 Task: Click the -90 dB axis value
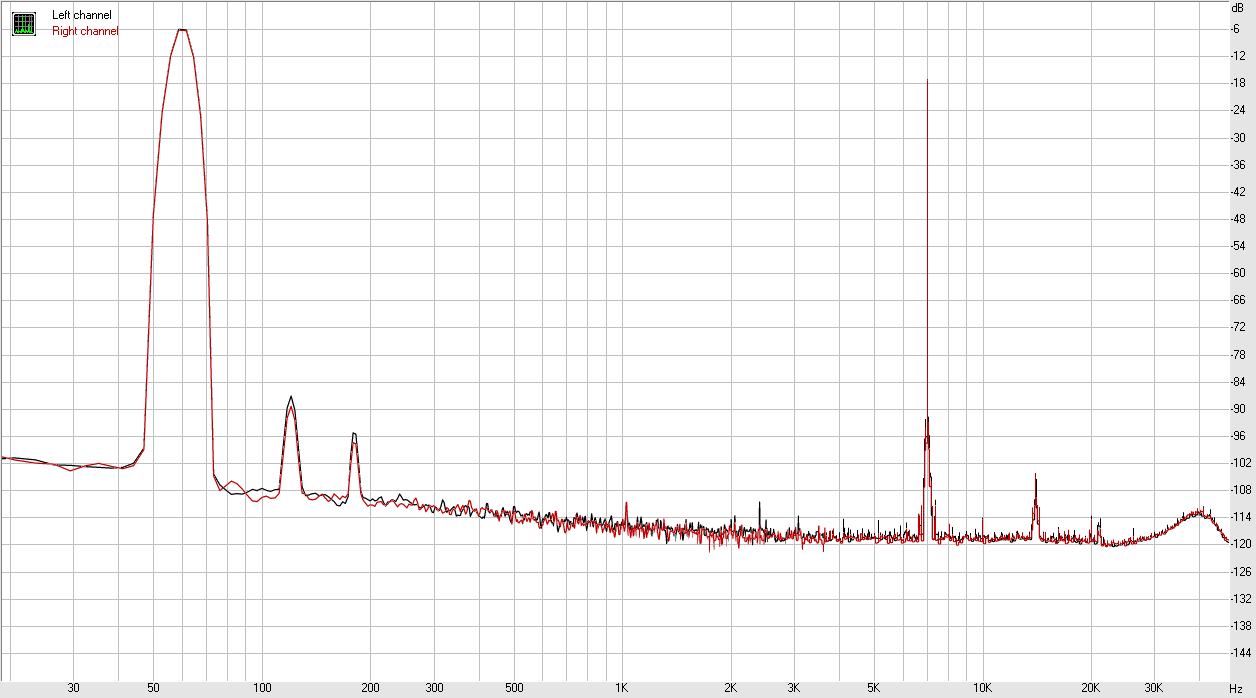1237,409
